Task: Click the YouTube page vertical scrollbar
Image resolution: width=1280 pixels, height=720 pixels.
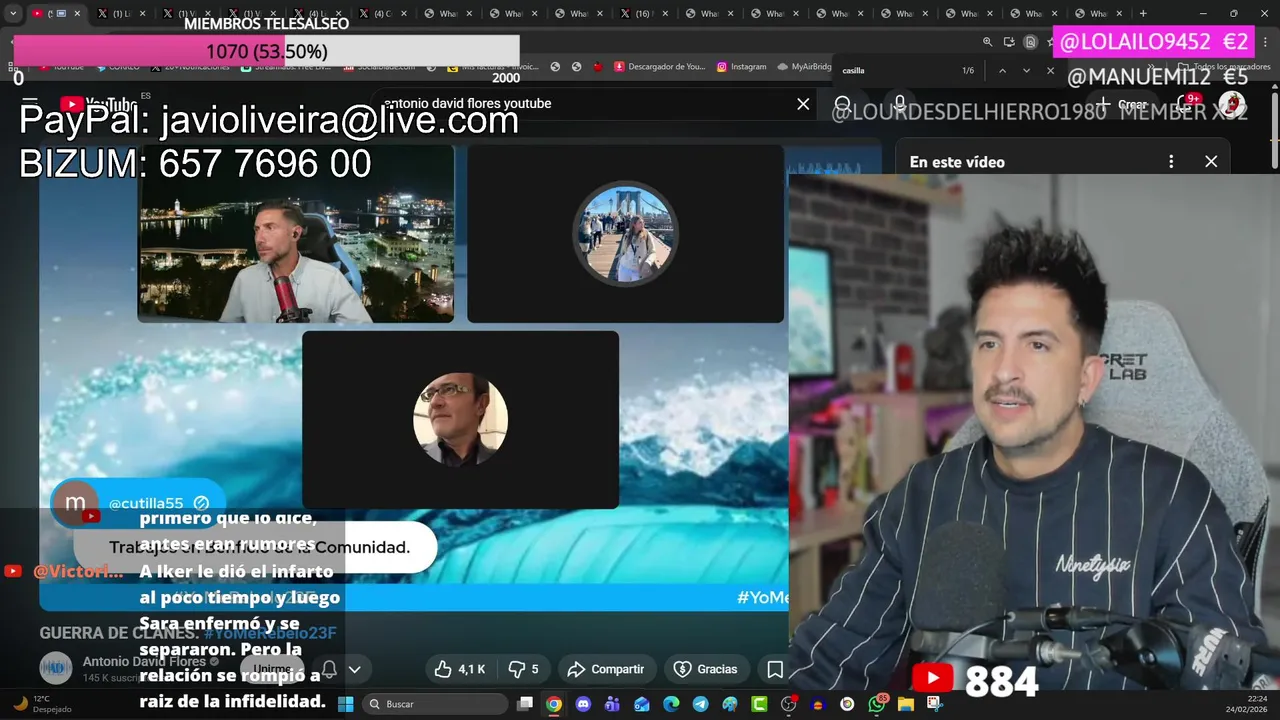Action: coord(1274,130)
